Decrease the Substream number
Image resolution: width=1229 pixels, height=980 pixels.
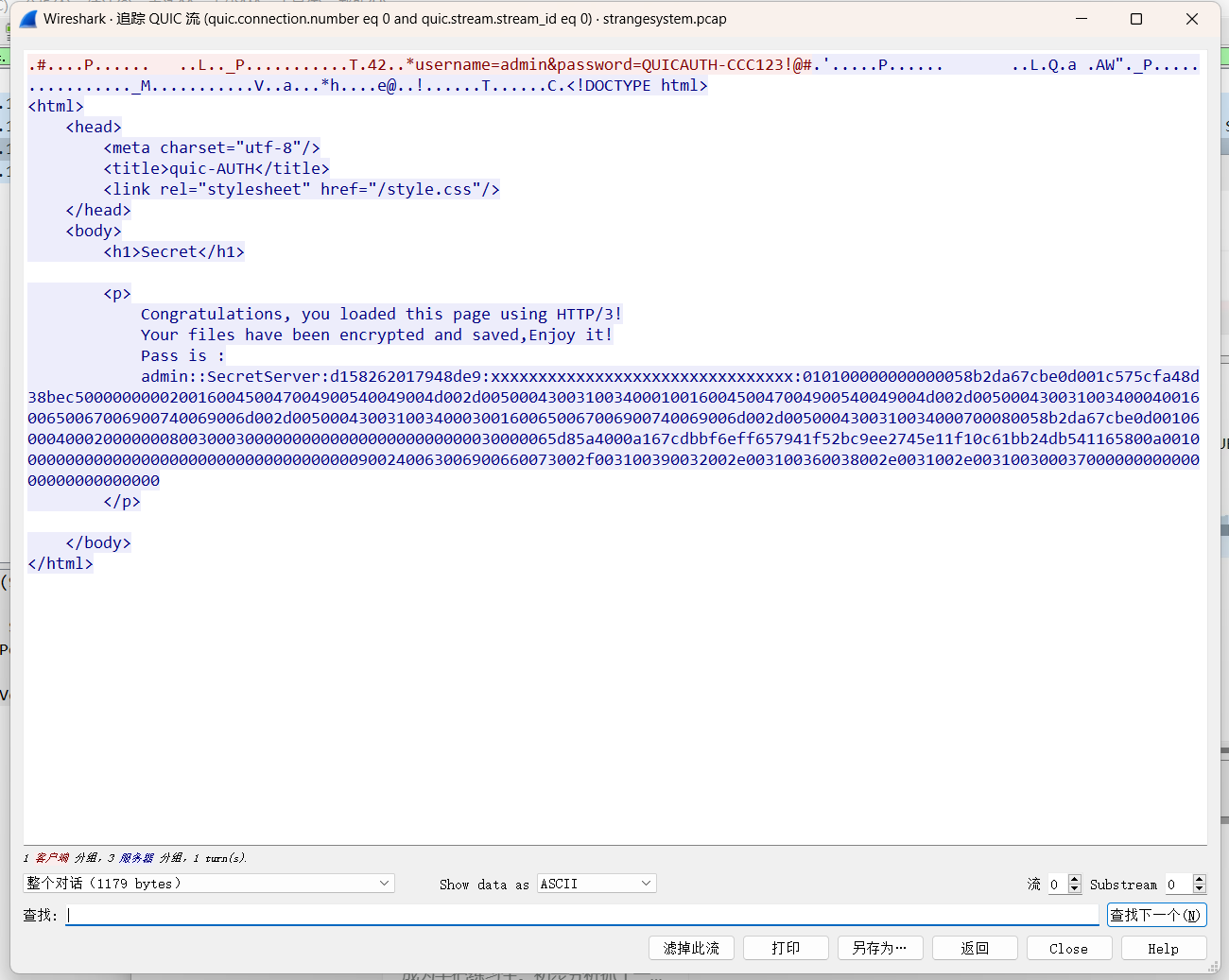pos(1200,888)
